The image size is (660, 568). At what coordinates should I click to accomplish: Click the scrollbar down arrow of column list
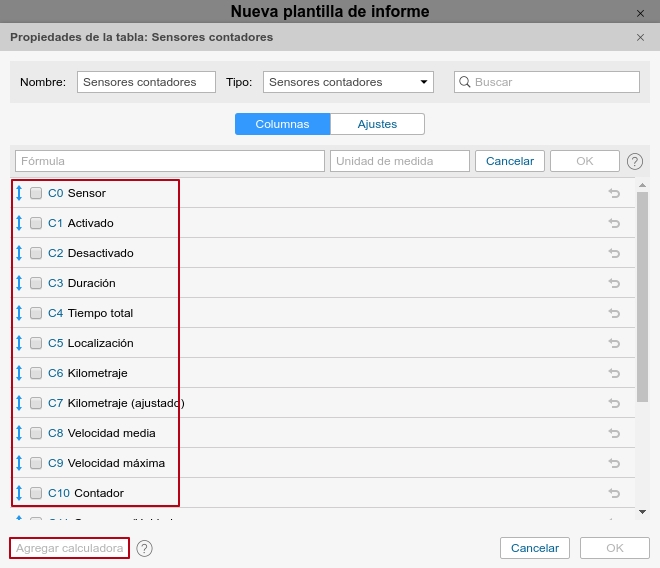point(642,511)
